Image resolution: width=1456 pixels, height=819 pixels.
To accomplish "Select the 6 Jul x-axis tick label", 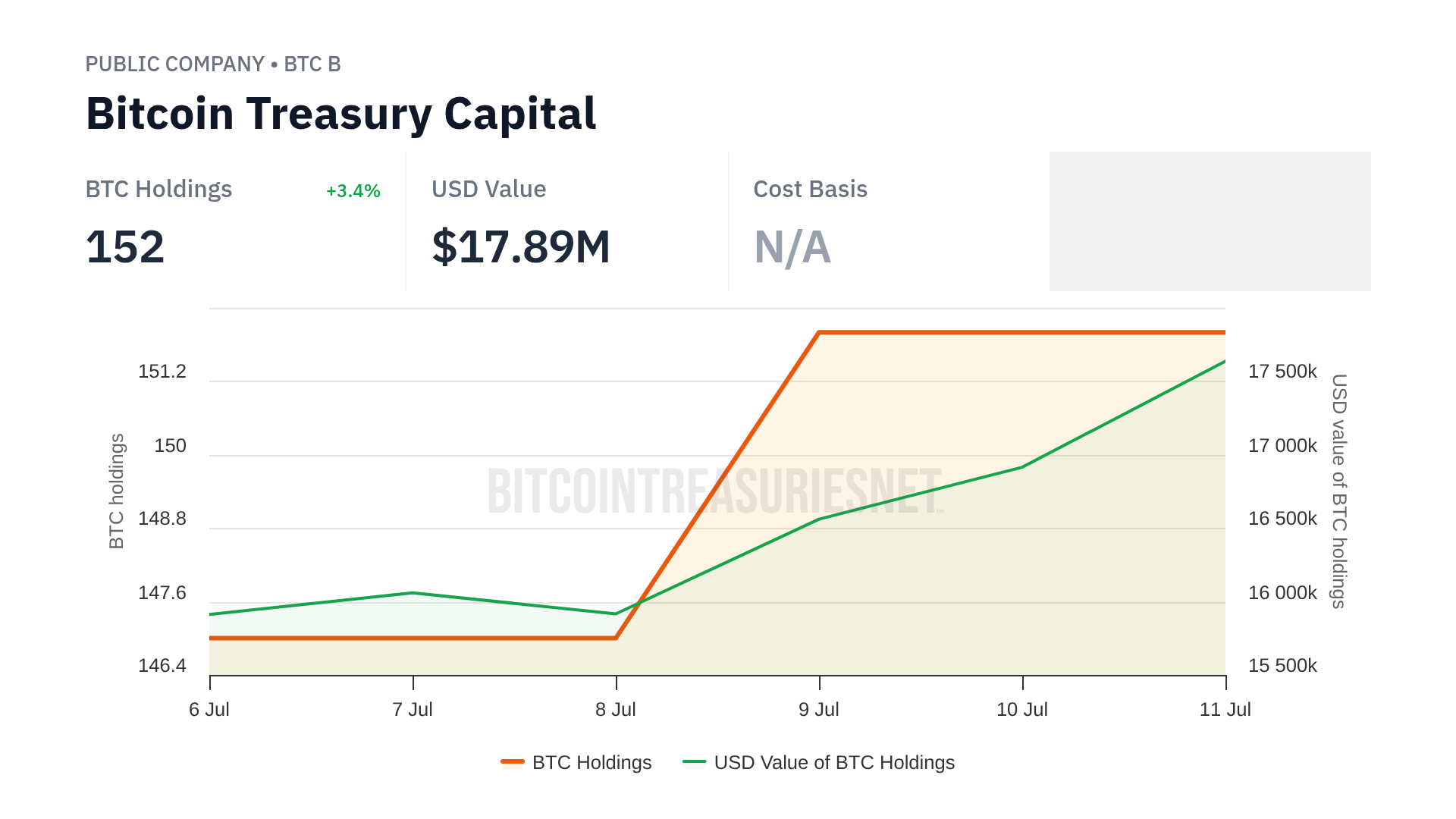I will click(209, 710).
